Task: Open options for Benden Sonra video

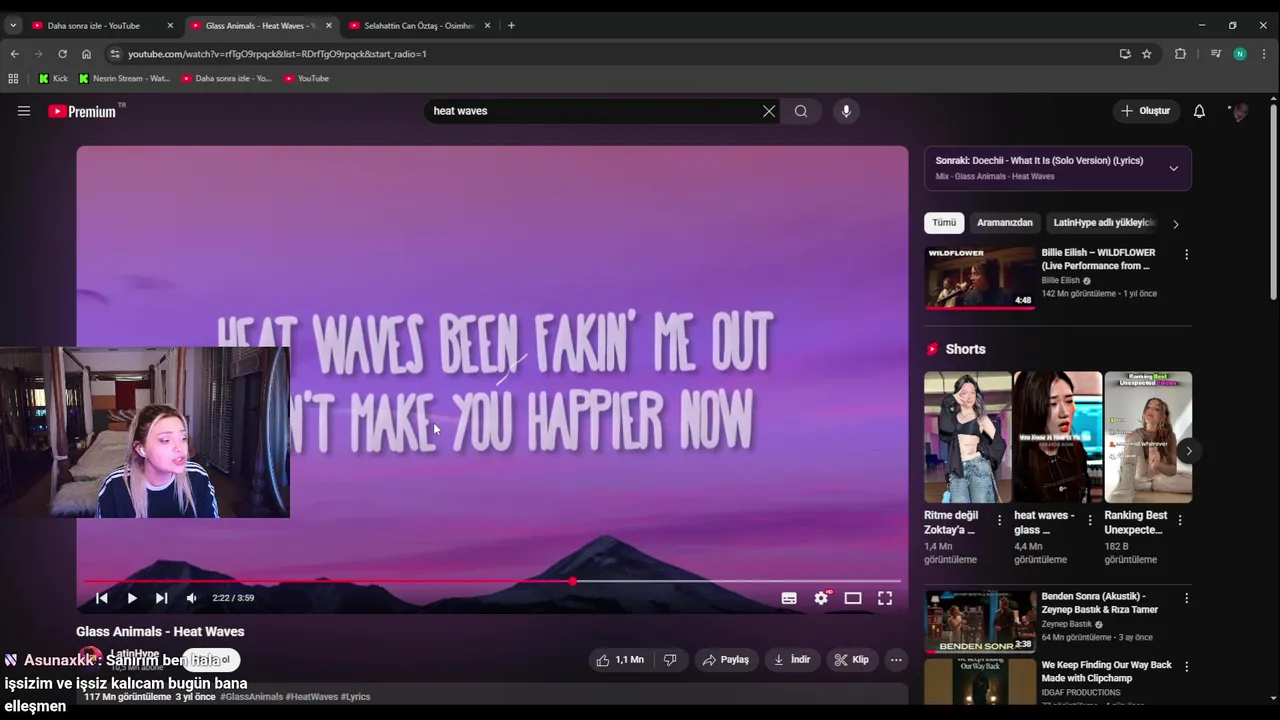Action: [1187, 598]
